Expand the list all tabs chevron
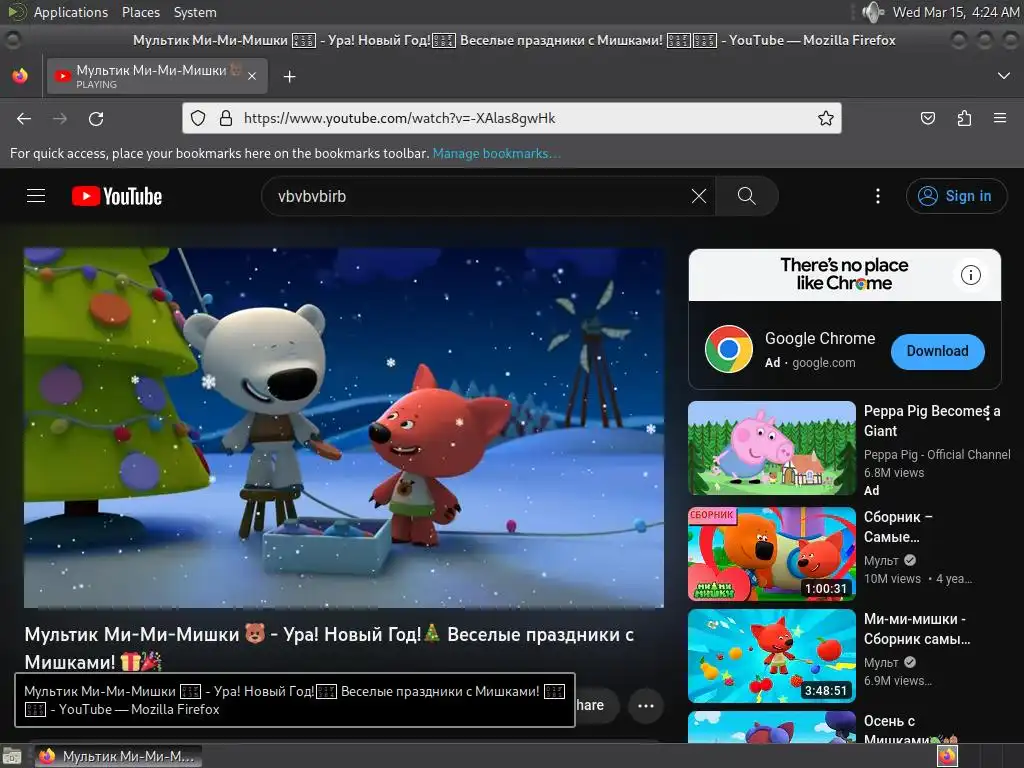1024x768 pixels. [1004, 76]
